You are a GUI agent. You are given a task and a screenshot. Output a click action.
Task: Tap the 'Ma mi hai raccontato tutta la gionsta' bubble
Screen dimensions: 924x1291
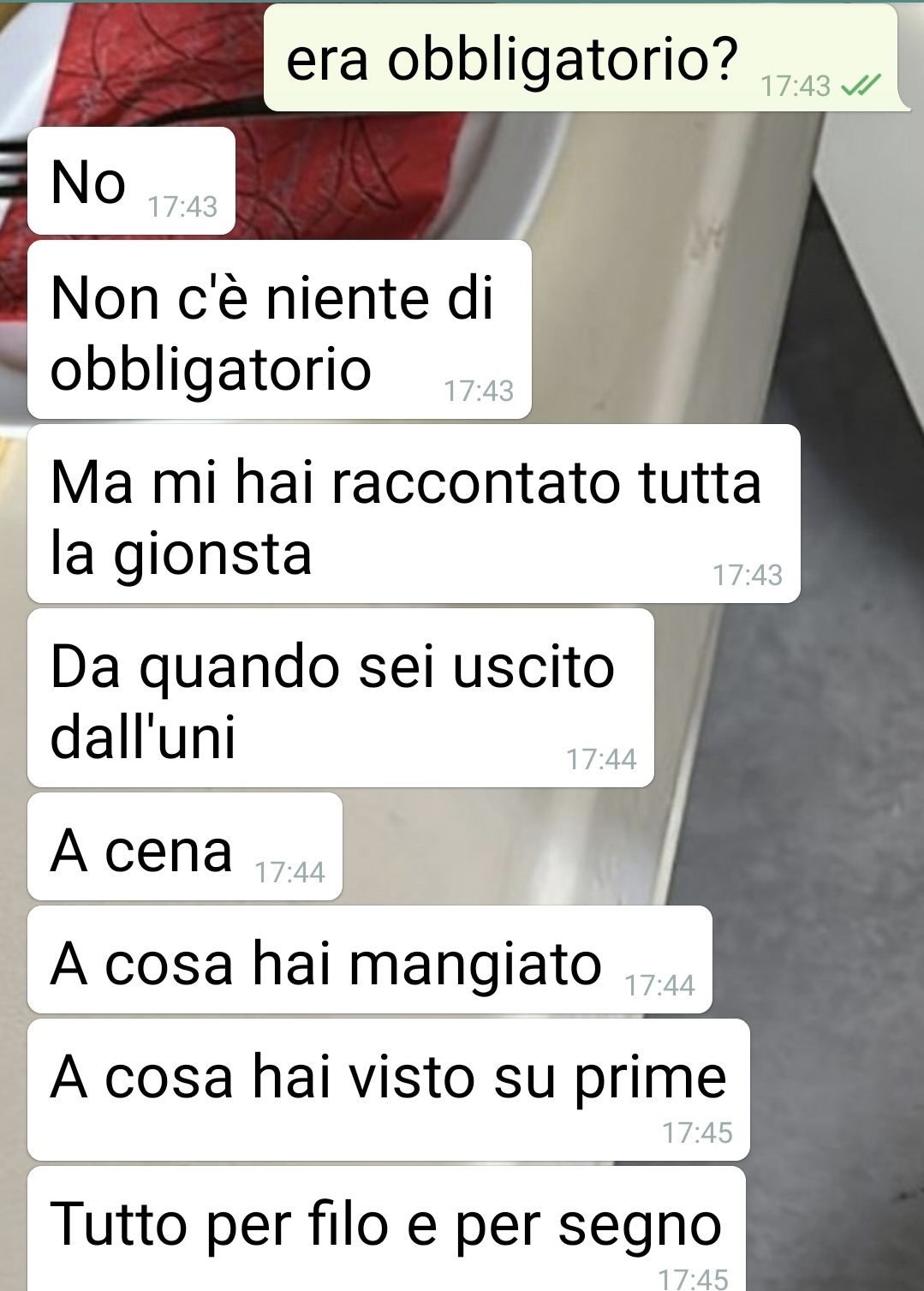coord(414,514)
